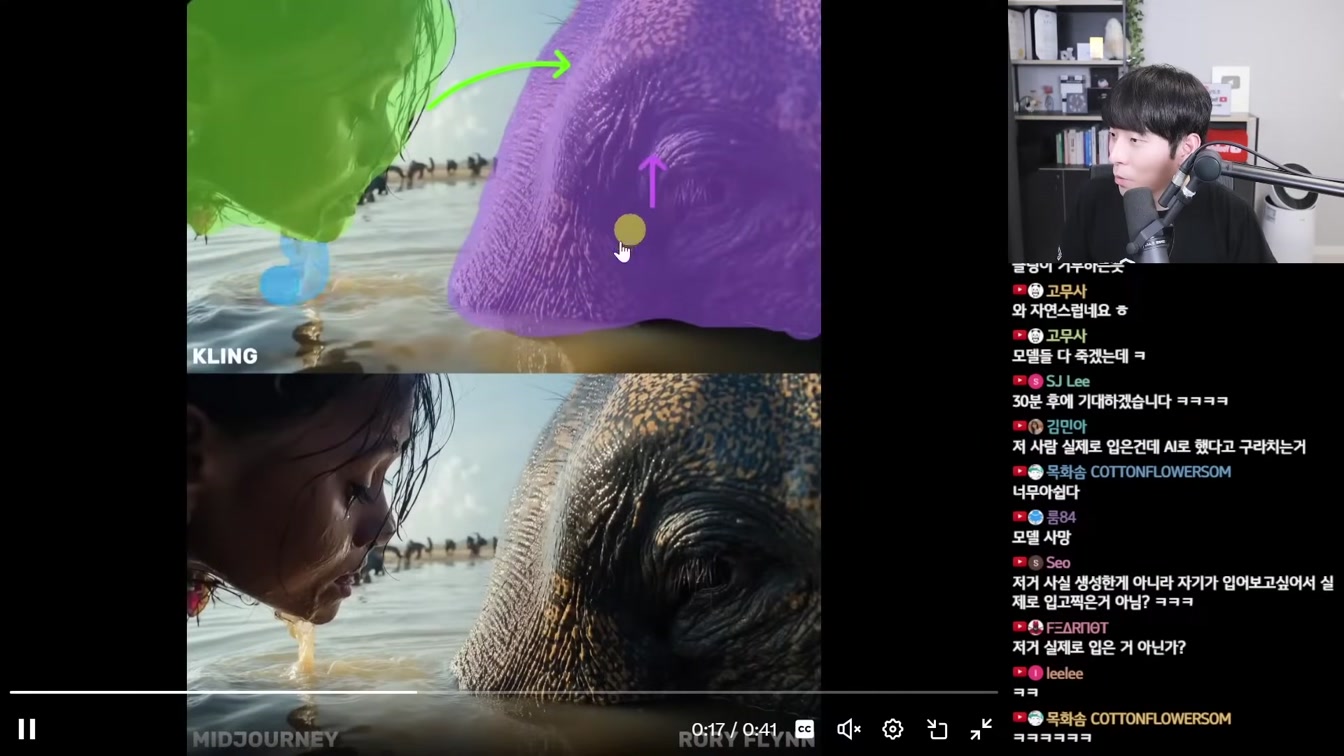
Task: Select message '저거 실제로 입은 거 아닌가?'
Action: 1099,648
